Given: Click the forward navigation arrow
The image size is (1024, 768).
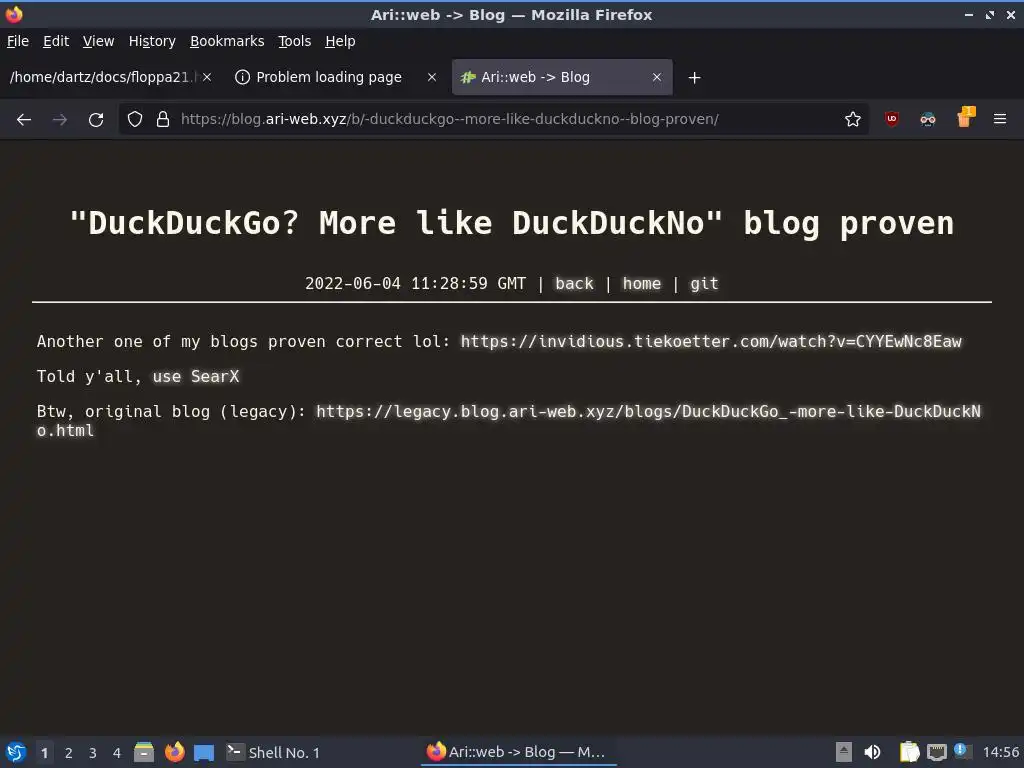Looking at the screenshot, I should [x=59, y=120].
